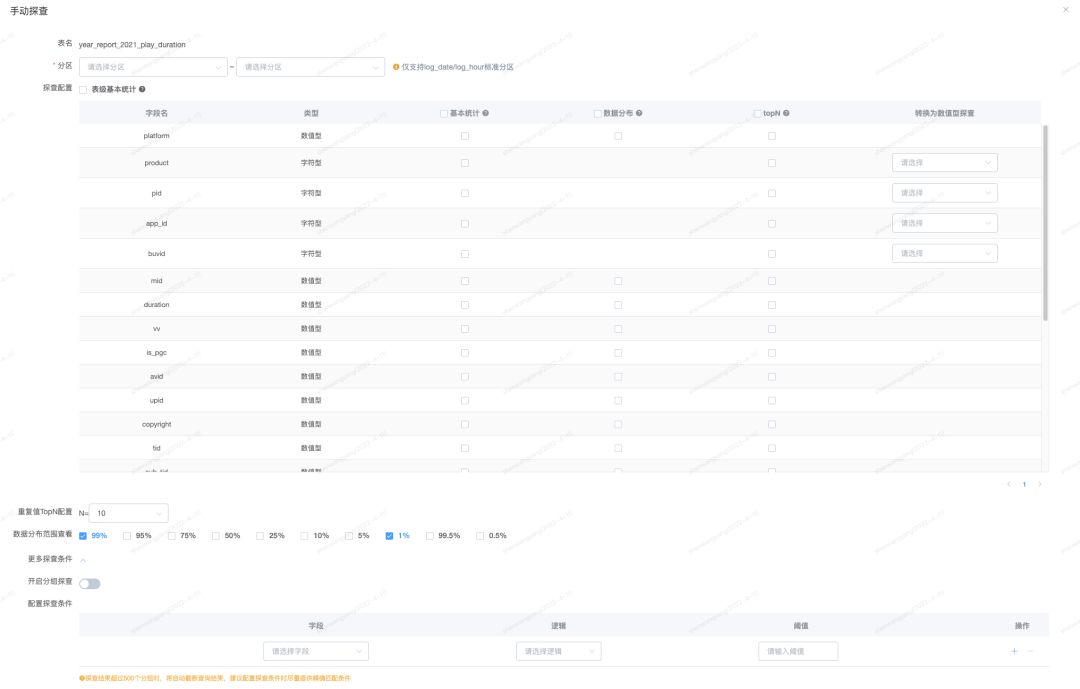Click the help icon next to 表级基本统计
Image resolution: width=1080 pixels, height=689 pixels.
pos(142,89)
